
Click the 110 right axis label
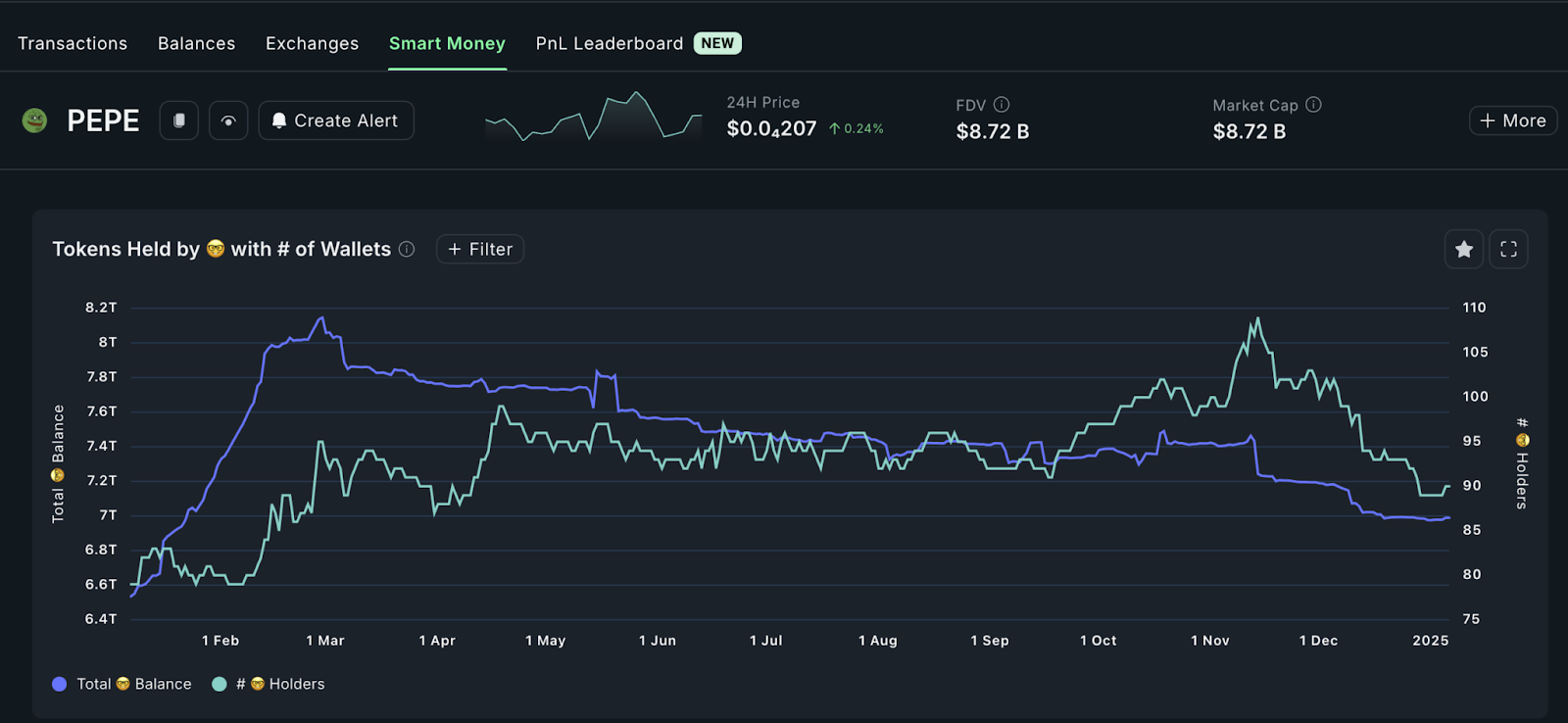[x=1475, y=308]
